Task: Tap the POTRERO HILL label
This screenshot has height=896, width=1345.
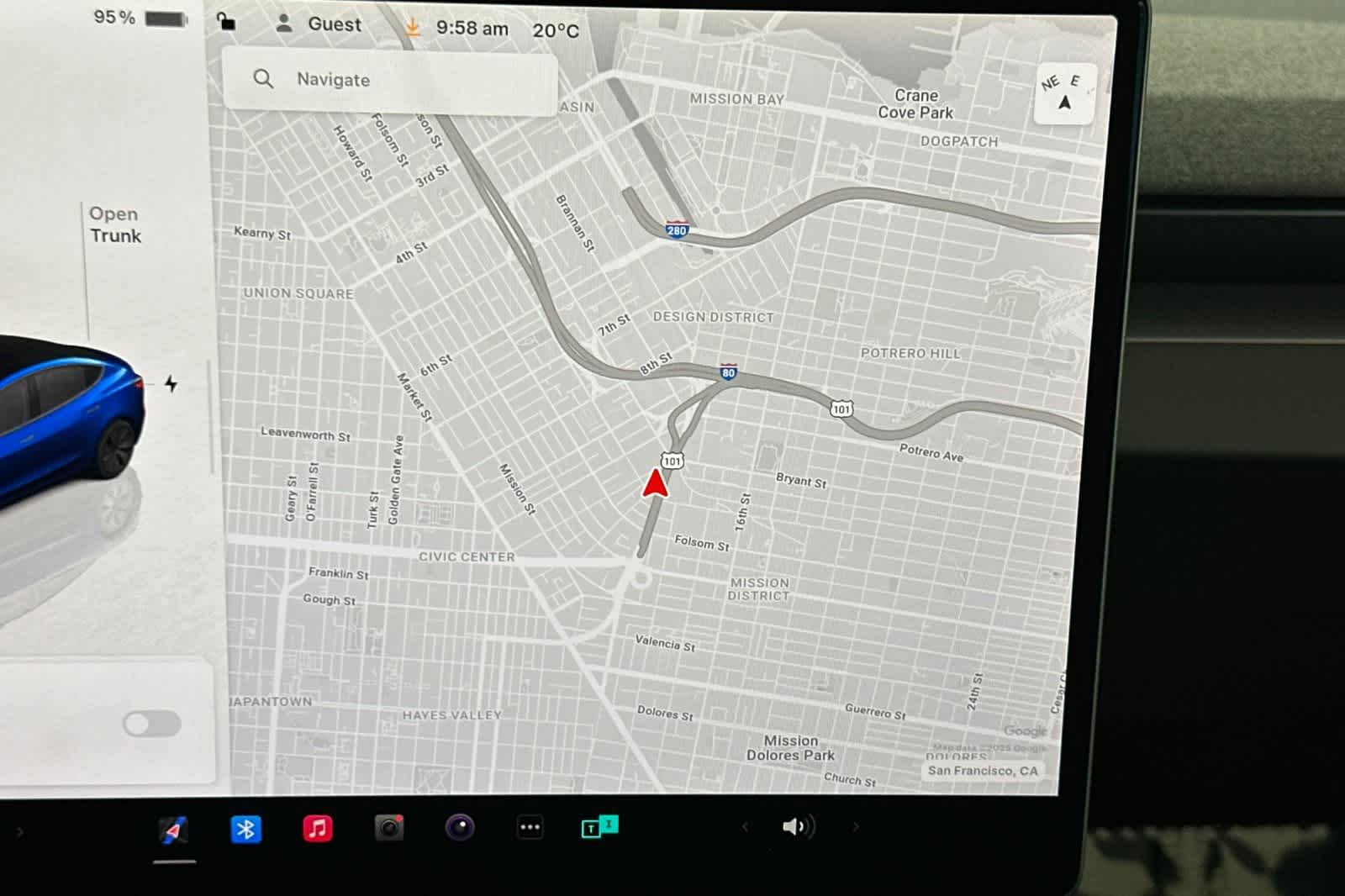Action: 910,353
